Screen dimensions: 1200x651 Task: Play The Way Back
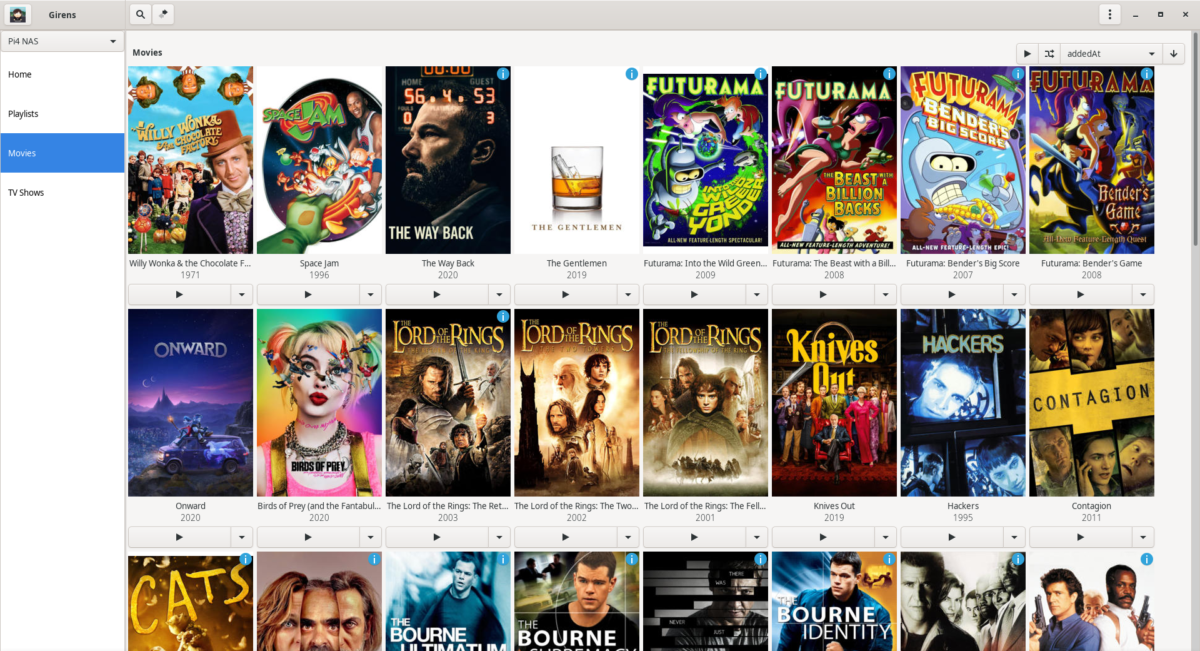coord(437,295)
